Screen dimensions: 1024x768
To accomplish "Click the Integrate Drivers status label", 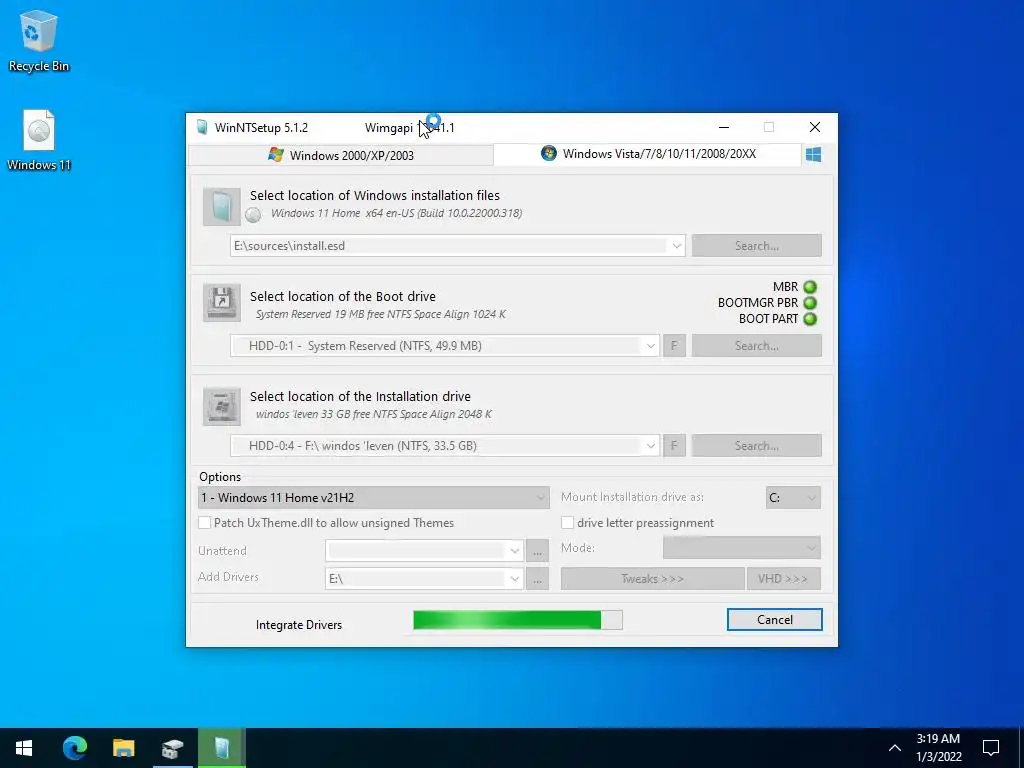I will tap(298, 625).
